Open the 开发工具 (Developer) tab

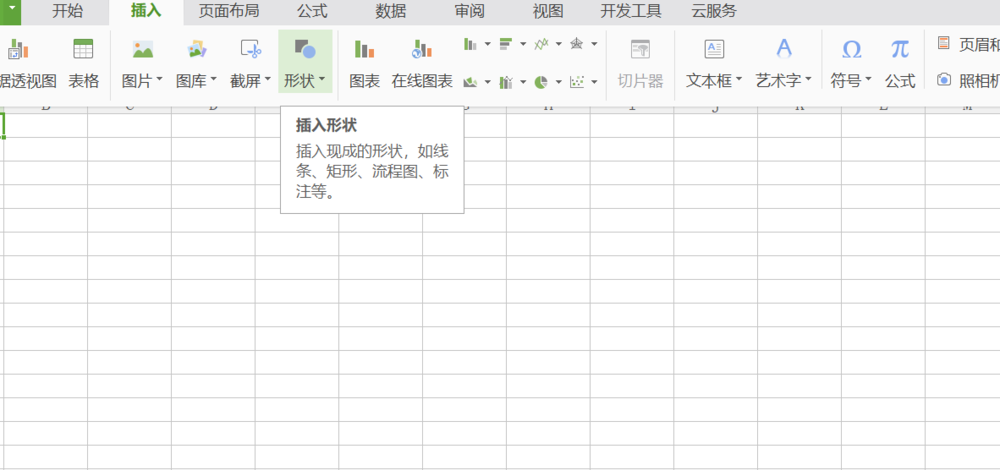coord(631,11)
